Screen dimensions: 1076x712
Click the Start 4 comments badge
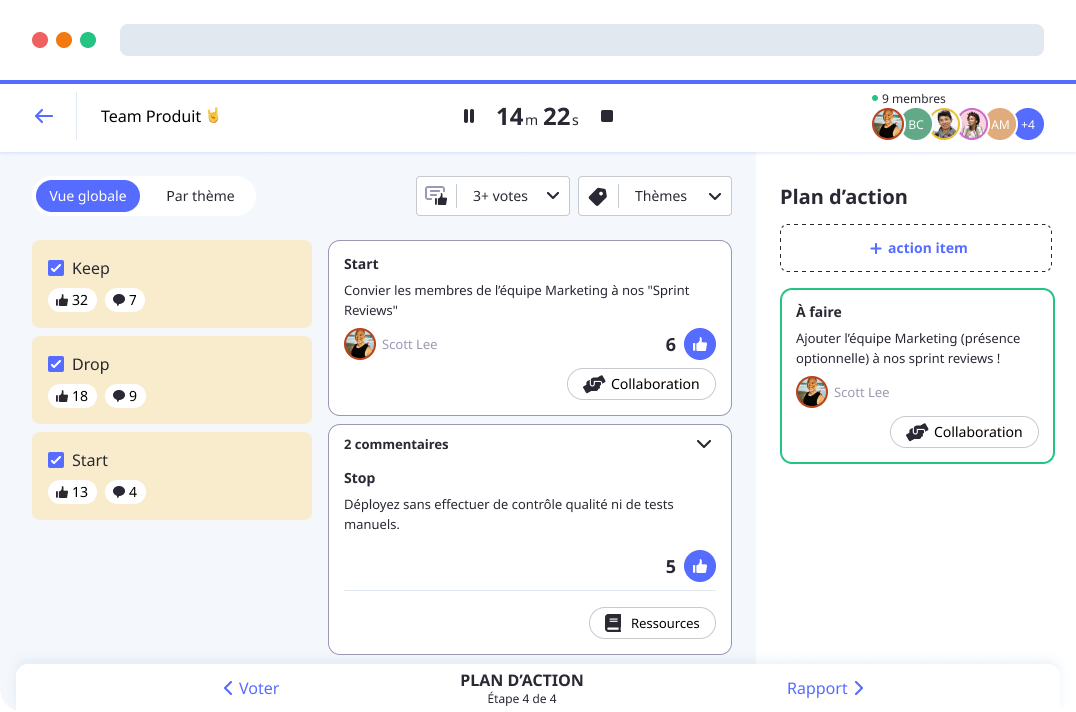click(125, 493)
